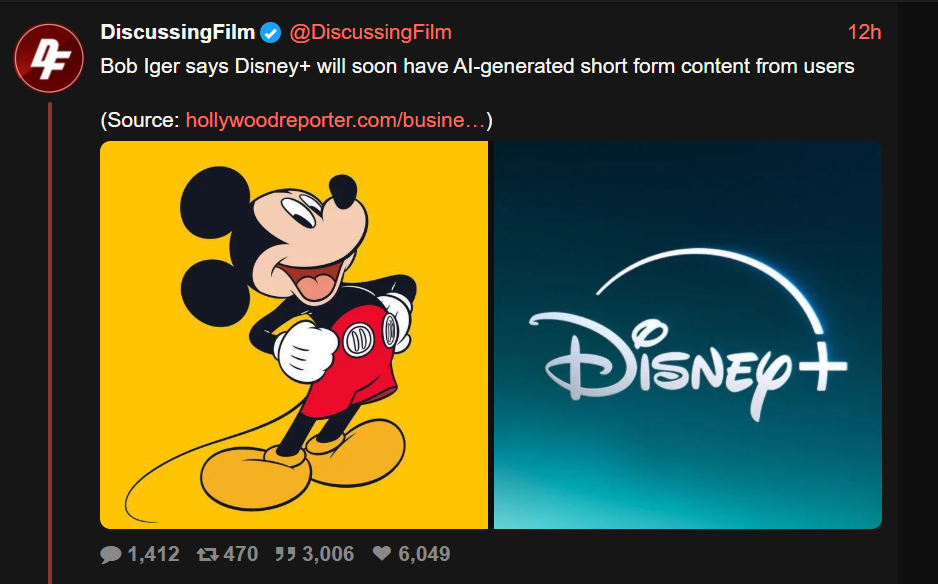The image size is (938, 584).
Task: Click the 1,412 replies count
Action: click(153, 554)
